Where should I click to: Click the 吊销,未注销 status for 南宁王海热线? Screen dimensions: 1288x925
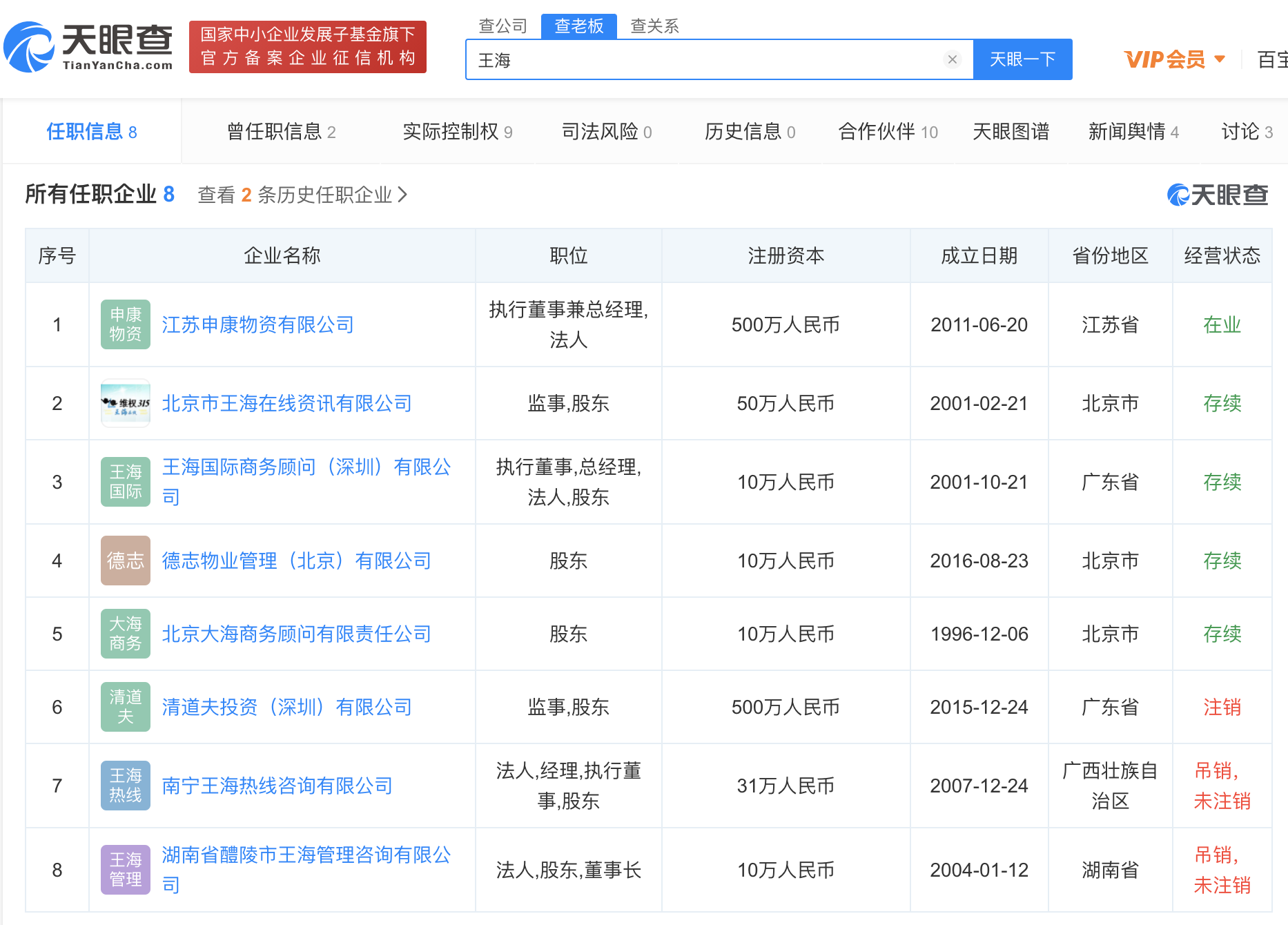click(x=1222, y=786)
